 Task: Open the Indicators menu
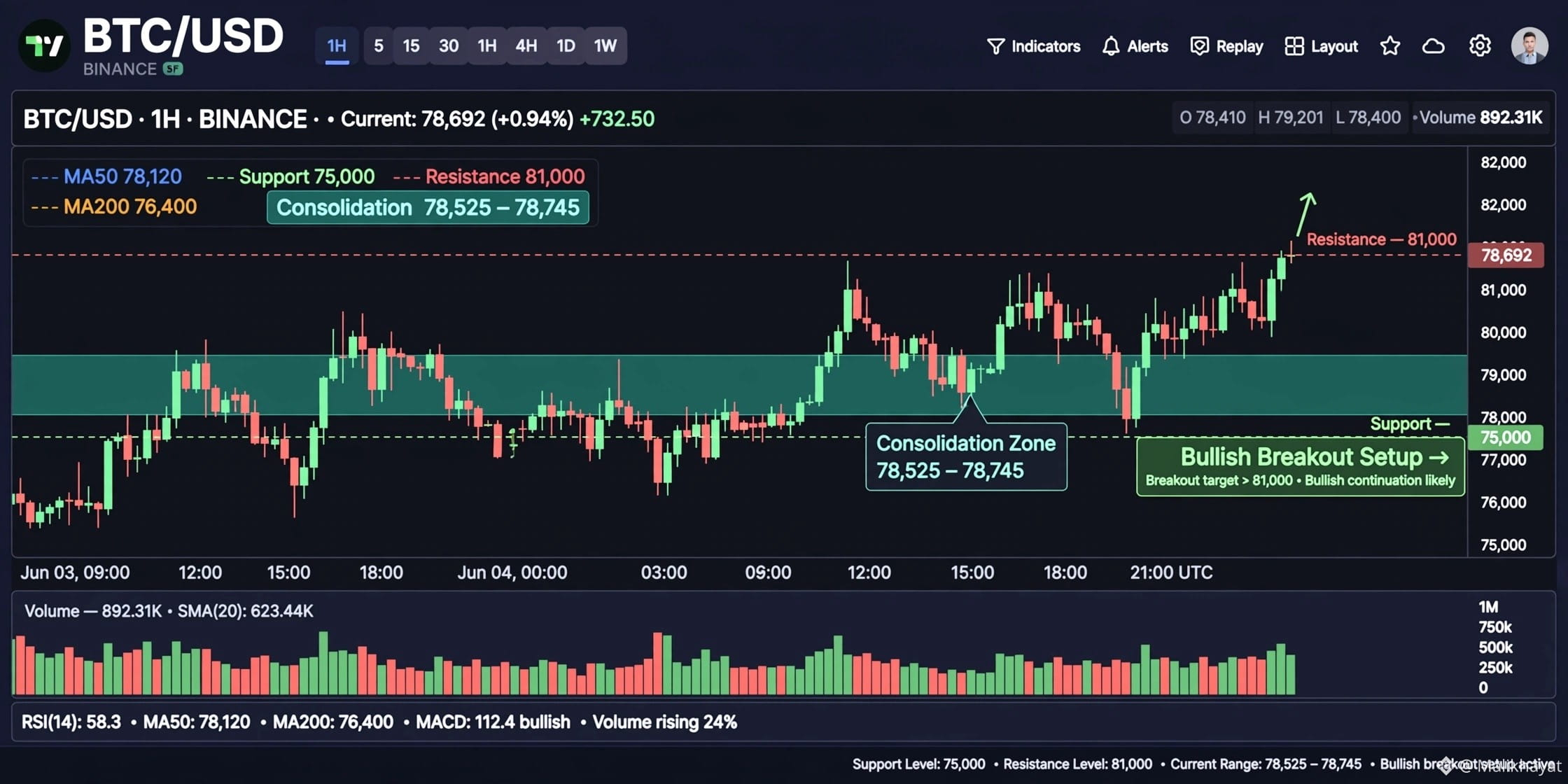(x=1034, y=46)
